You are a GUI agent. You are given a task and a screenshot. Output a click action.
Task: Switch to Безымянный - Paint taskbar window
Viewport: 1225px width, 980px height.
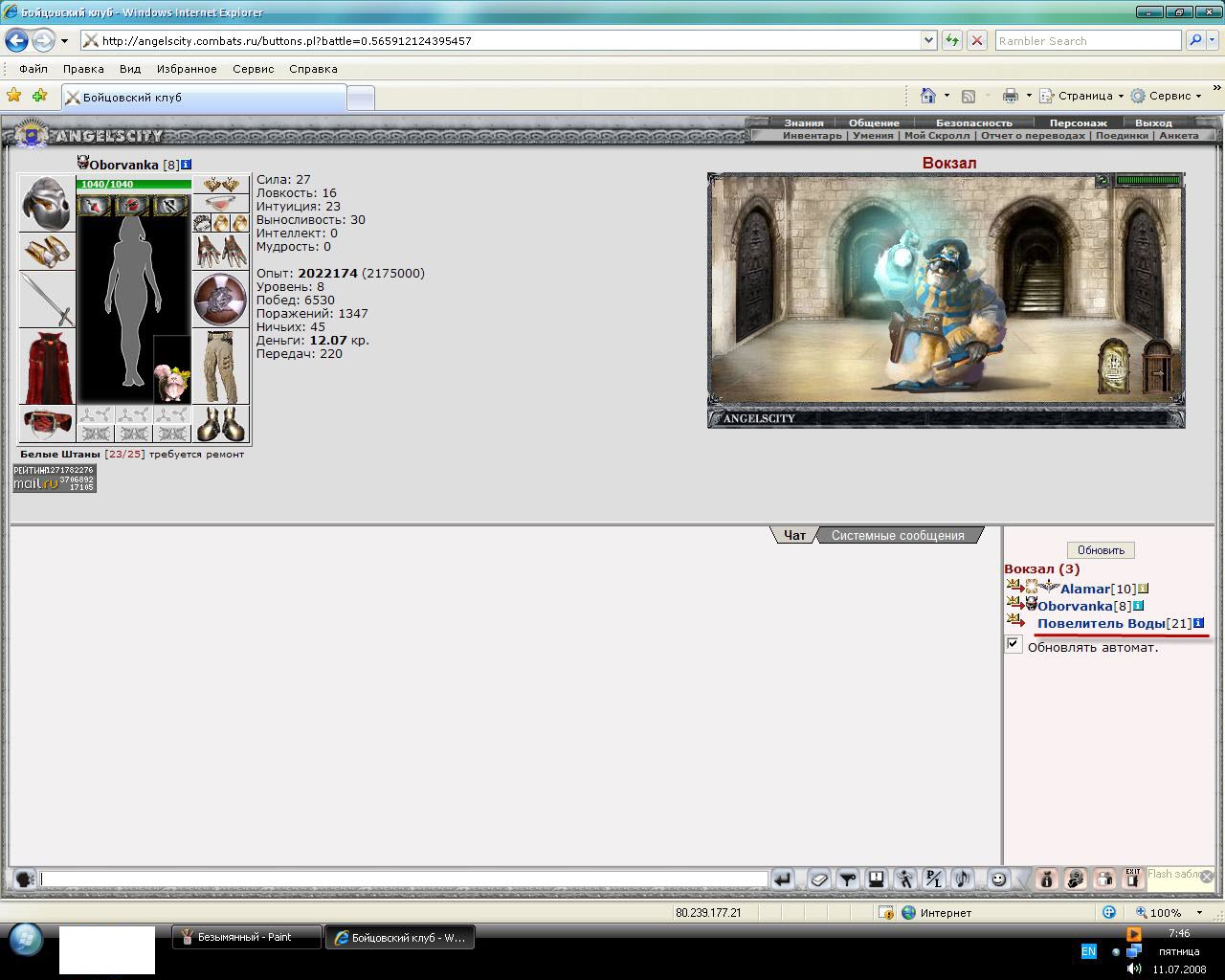pos(246,937)
